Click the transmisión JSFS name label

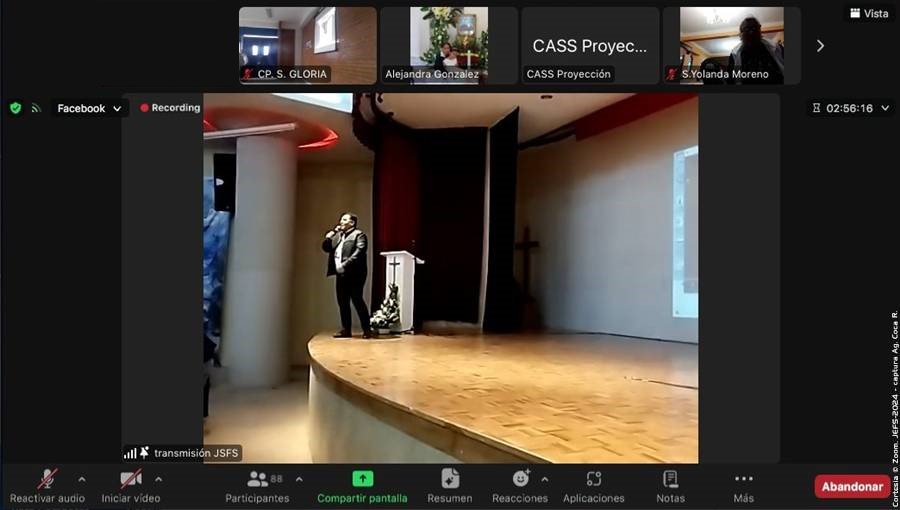pos(196,453)
